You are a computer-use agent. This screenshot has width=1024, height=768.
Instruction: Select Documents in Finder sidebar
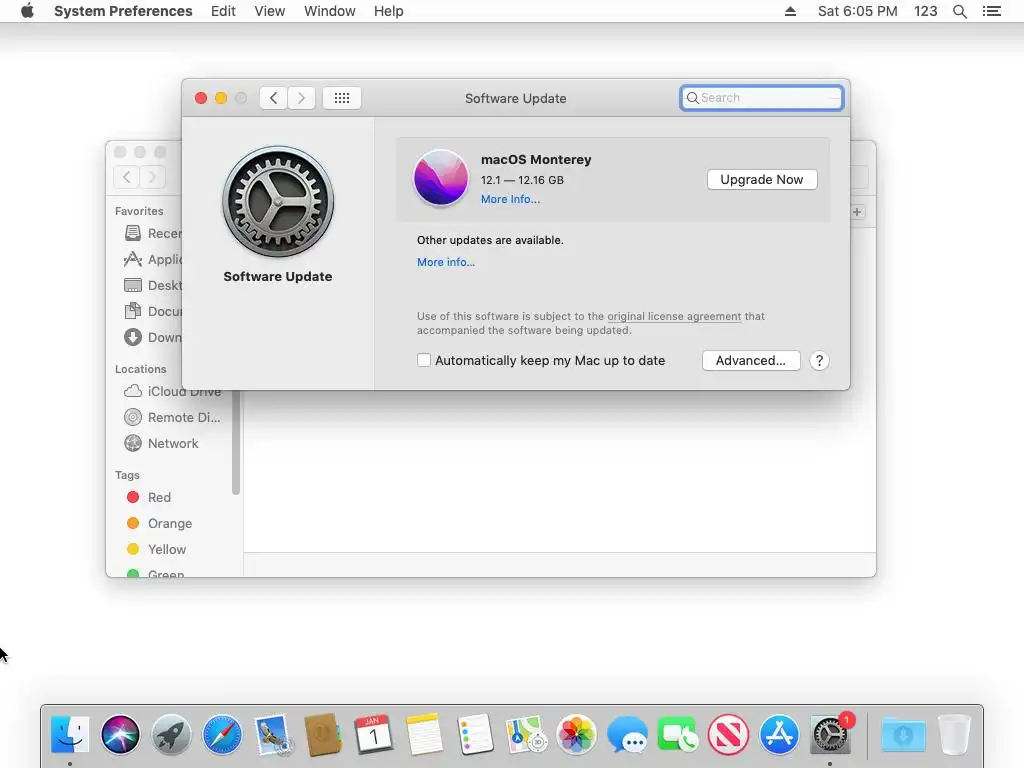coord(153,312)
